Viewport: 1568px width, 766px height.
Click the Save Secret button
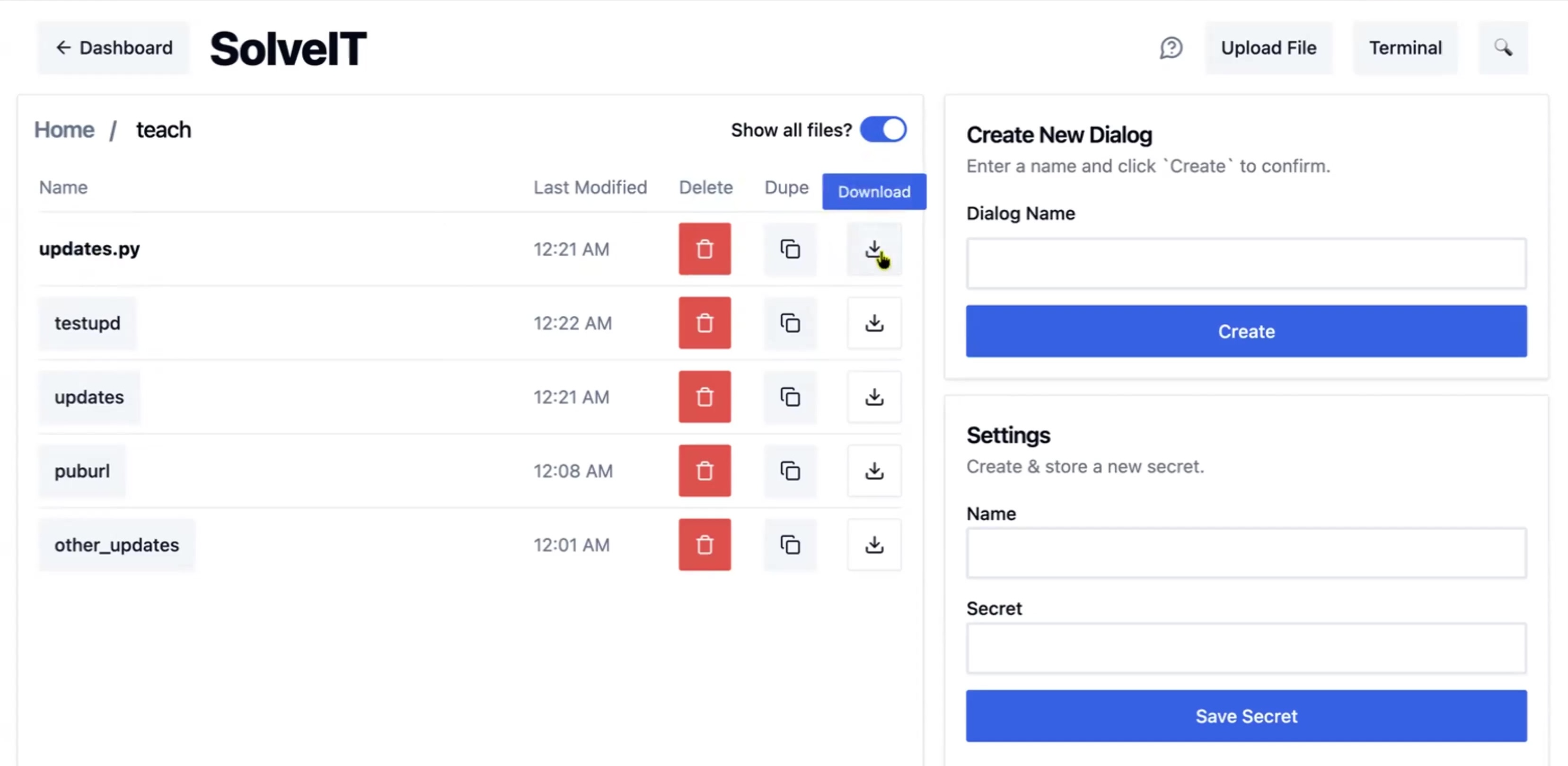tap(1245, 715)
